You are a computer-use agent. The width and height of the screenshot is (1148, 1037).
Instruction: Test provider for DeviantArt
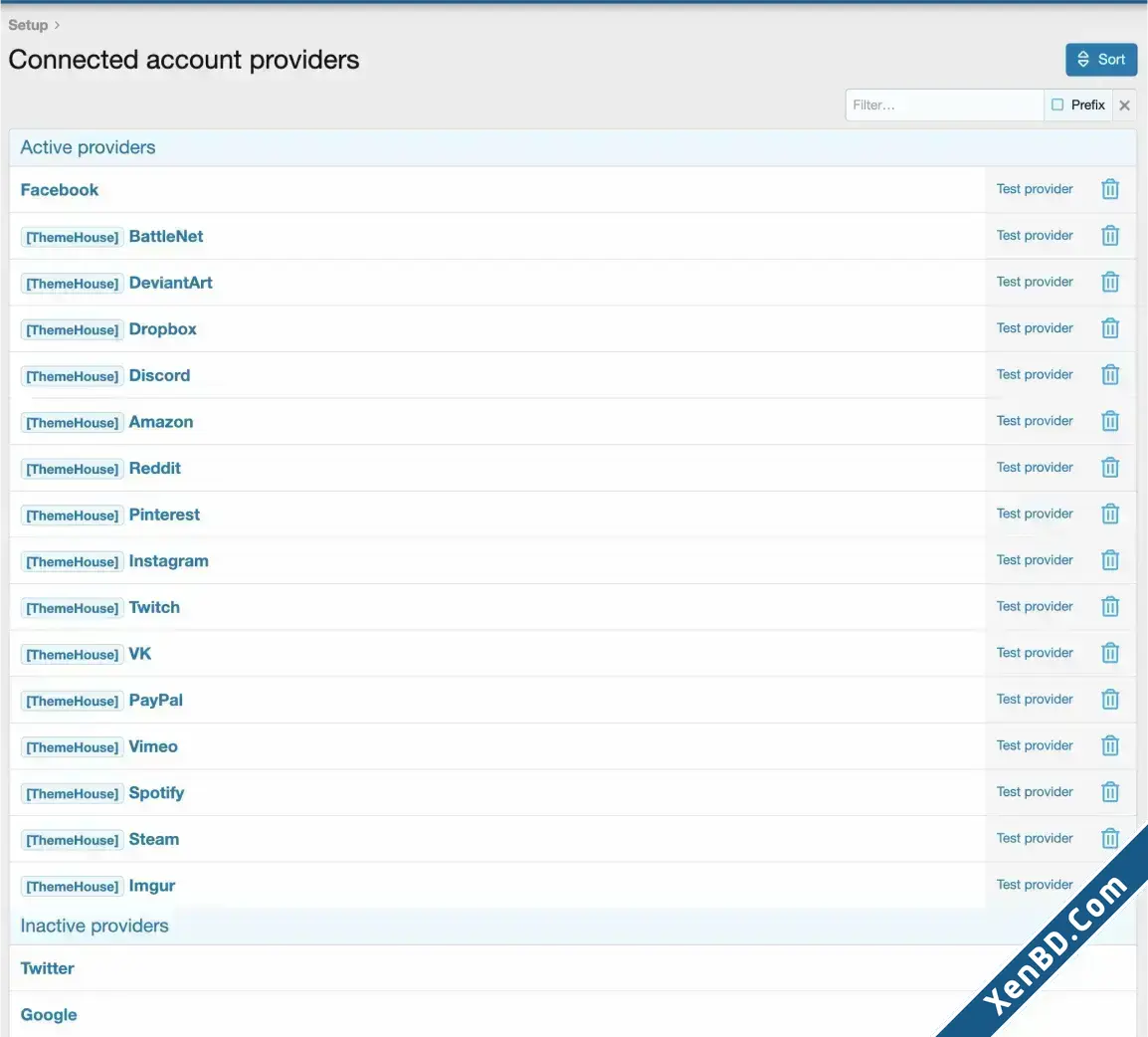(x=1035, y=282)
